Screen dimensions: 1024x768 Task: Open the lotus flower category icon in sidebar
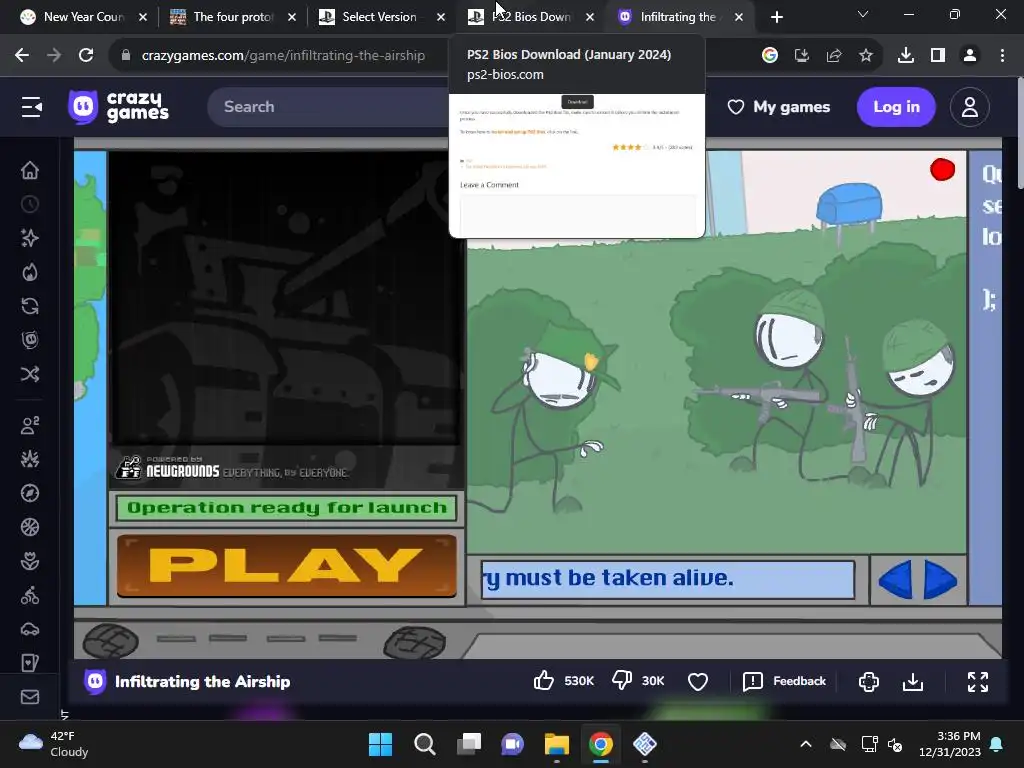point(30,561)
